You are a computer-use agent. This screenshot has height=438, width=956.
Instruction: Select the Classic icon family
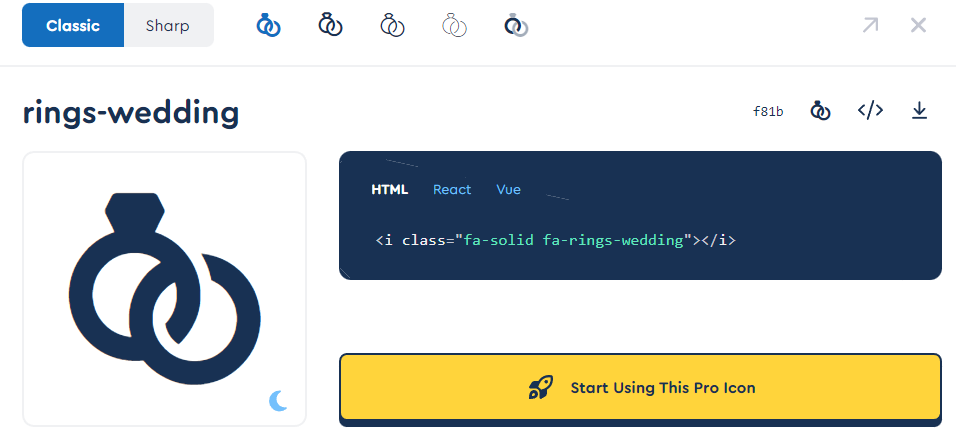[73, 26]
